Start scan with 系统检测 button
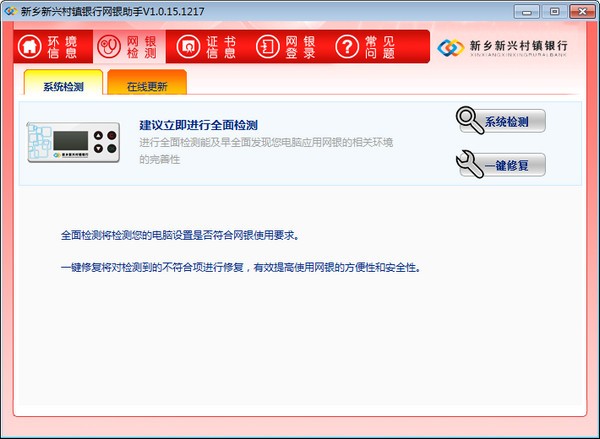 tap(502, 121)
